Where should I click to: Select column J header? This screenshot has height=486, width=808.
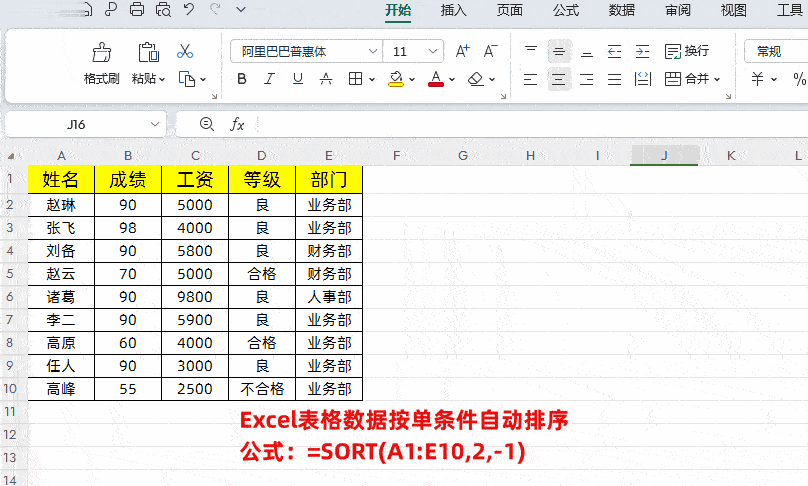pyautogui.click(x=664, y=155)
